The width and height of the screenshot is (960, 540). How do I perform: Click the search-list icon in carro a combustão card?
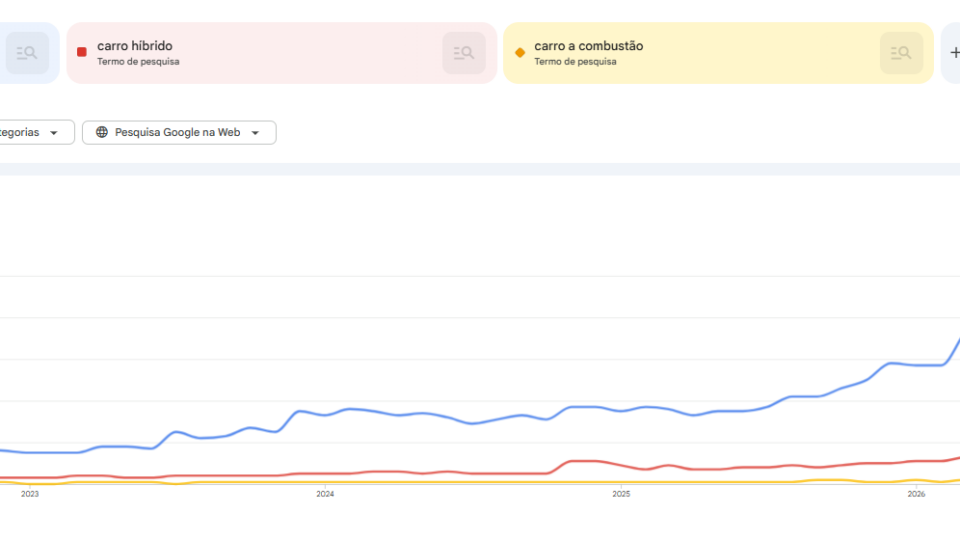tap(901, 53)
